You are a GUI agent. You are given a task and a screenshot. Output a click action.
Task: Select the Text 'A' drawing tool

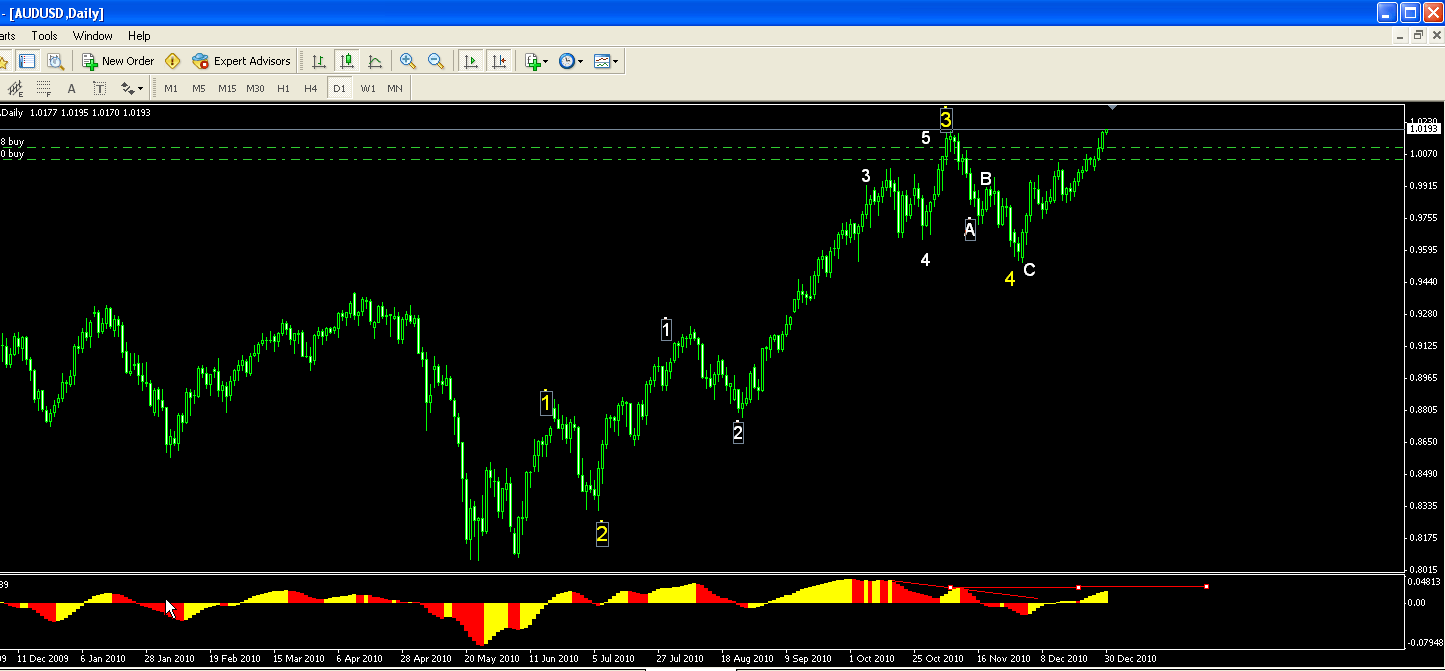(x=71, y=89)
